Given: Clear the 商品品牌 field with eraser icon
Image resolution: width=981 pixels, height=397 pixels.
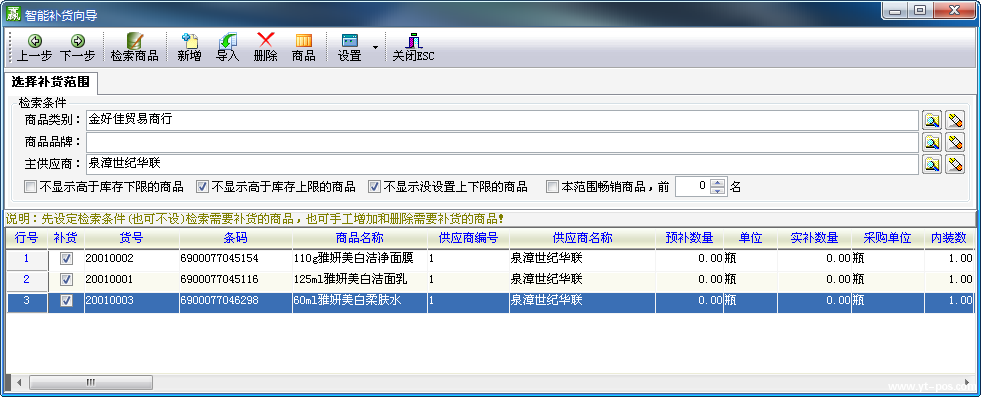Looking at the screenshot, I should point(955,143).
